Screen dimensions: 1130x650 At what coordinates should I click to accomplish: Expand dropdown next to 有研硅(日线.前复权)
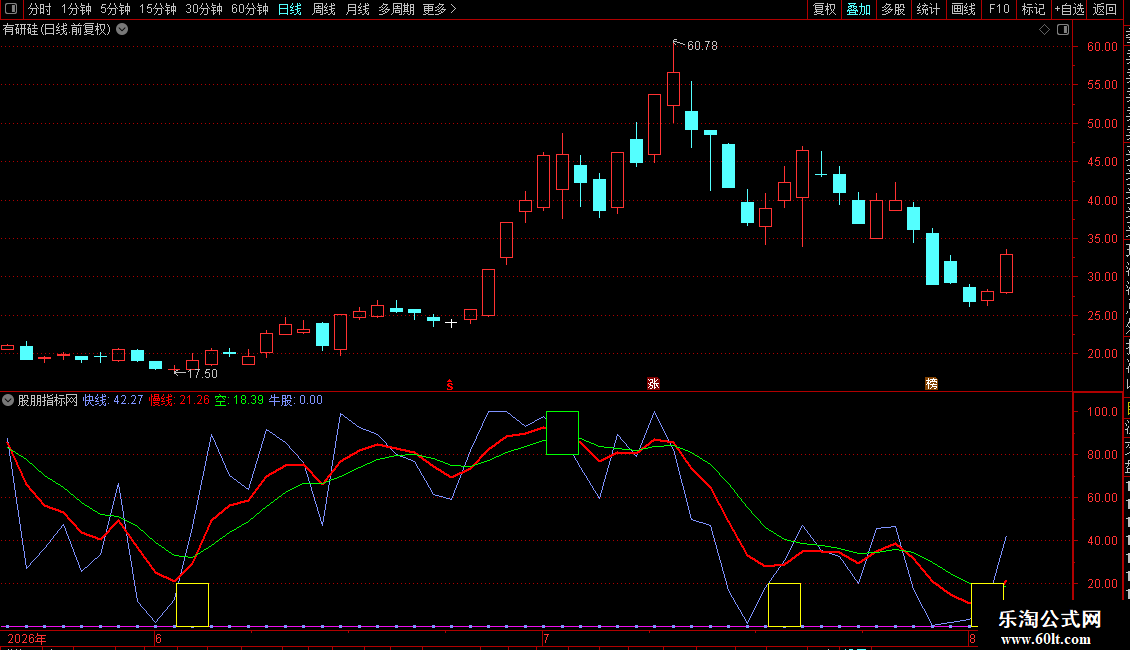(x=123, y=30)
